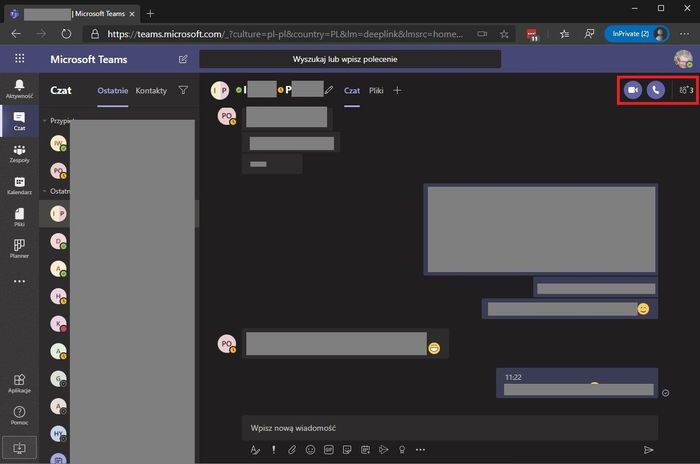Open the Pliki tab in conversation

point(376,90)
